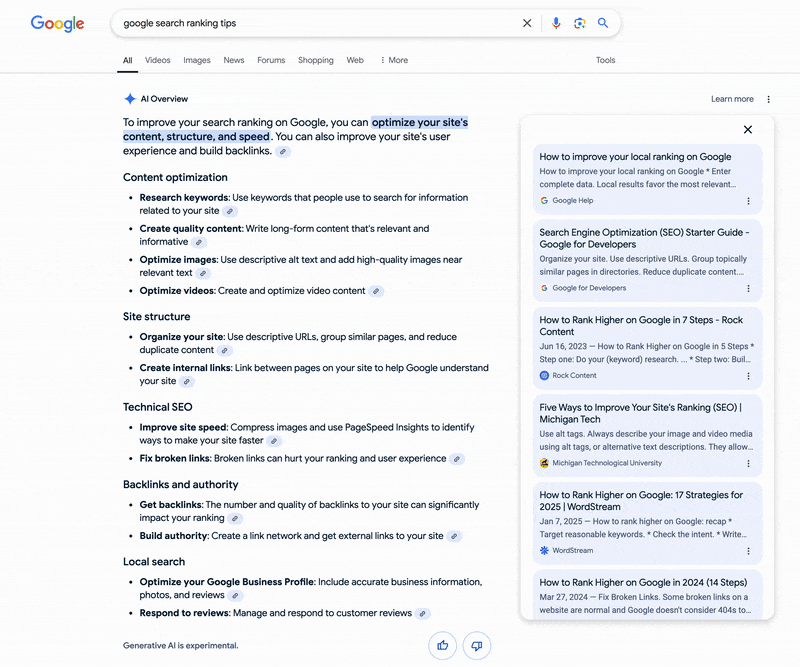Open options for WordStream source card
This screenshot has width=800, height=667.
tap(748, 551)
